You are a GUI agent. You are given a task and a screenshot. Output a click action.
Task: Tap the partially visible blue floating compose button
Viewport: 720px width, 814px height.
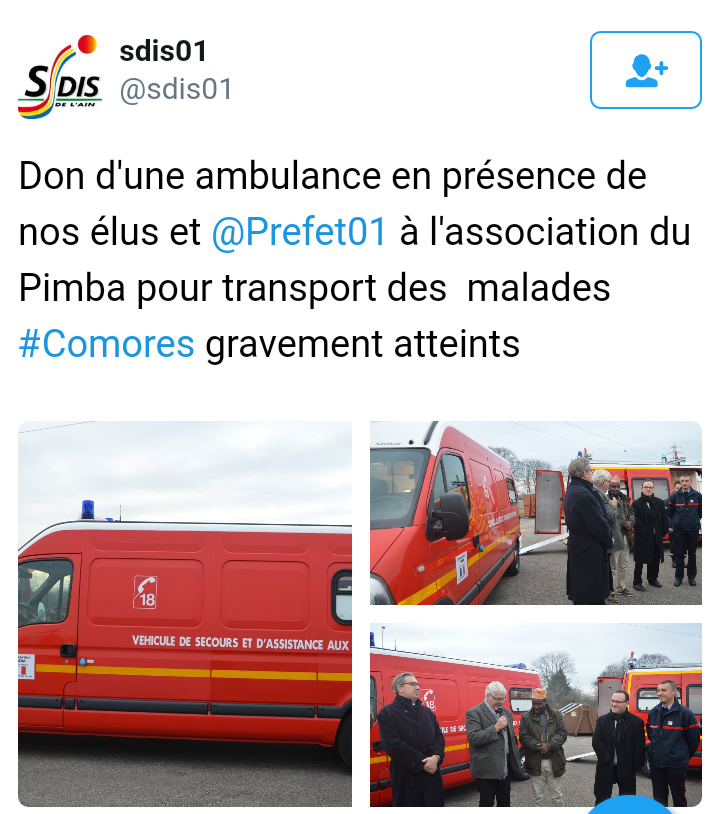[629, 804]
